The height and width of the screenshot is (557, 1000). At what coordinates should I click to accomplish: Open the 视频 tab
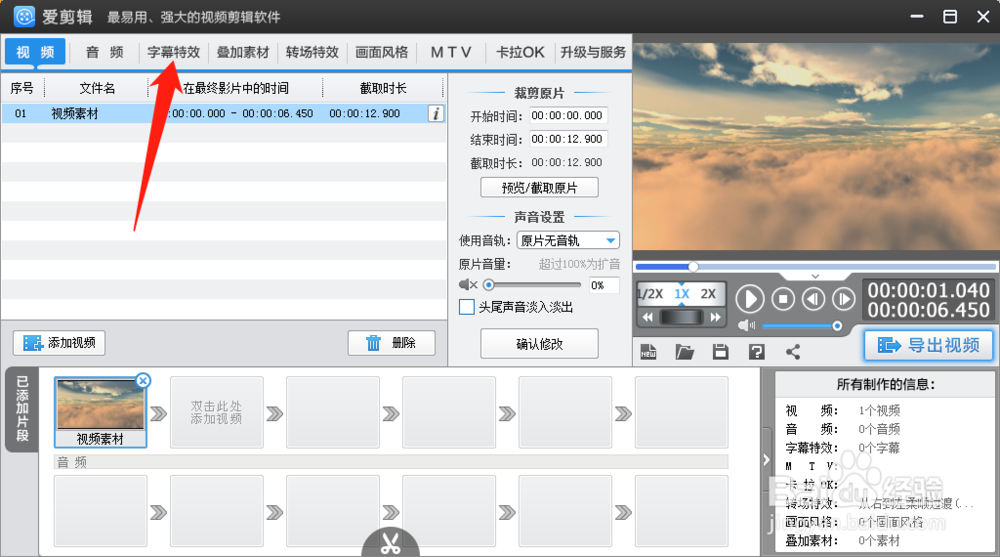pos(35,52)
